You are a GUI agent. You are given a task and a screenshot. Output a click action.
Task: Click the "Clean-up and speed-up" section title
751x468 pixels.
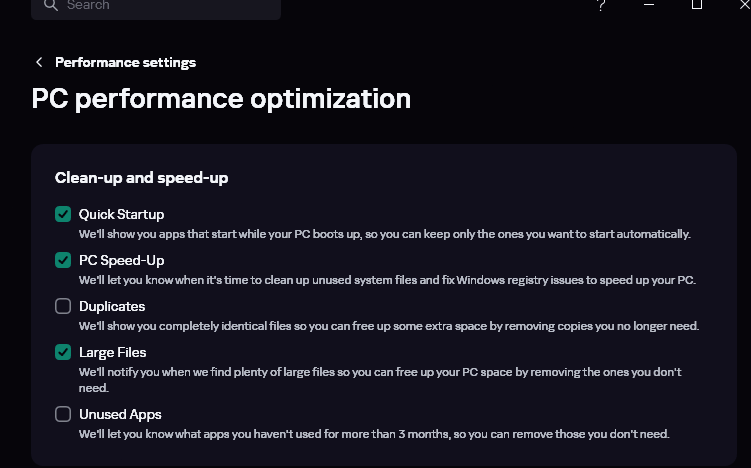click(x=141, y=178)
